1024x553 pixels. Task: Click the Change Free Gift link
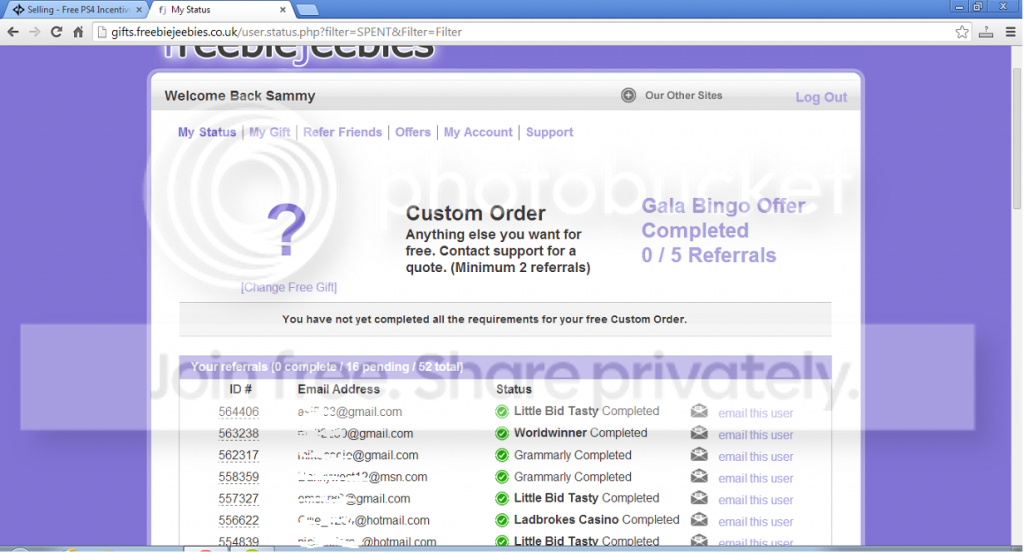coord(289,287)
